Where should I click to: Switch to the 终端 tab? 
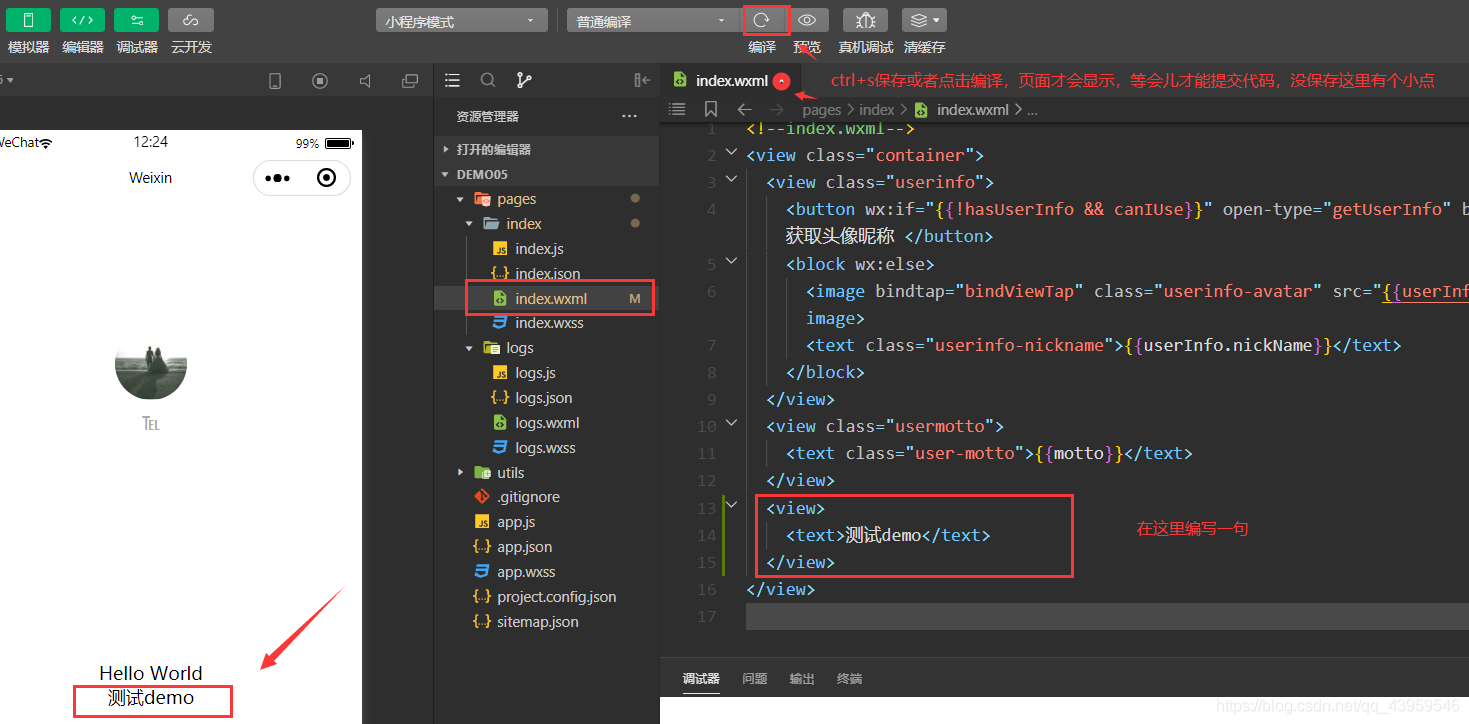(849, 679)
